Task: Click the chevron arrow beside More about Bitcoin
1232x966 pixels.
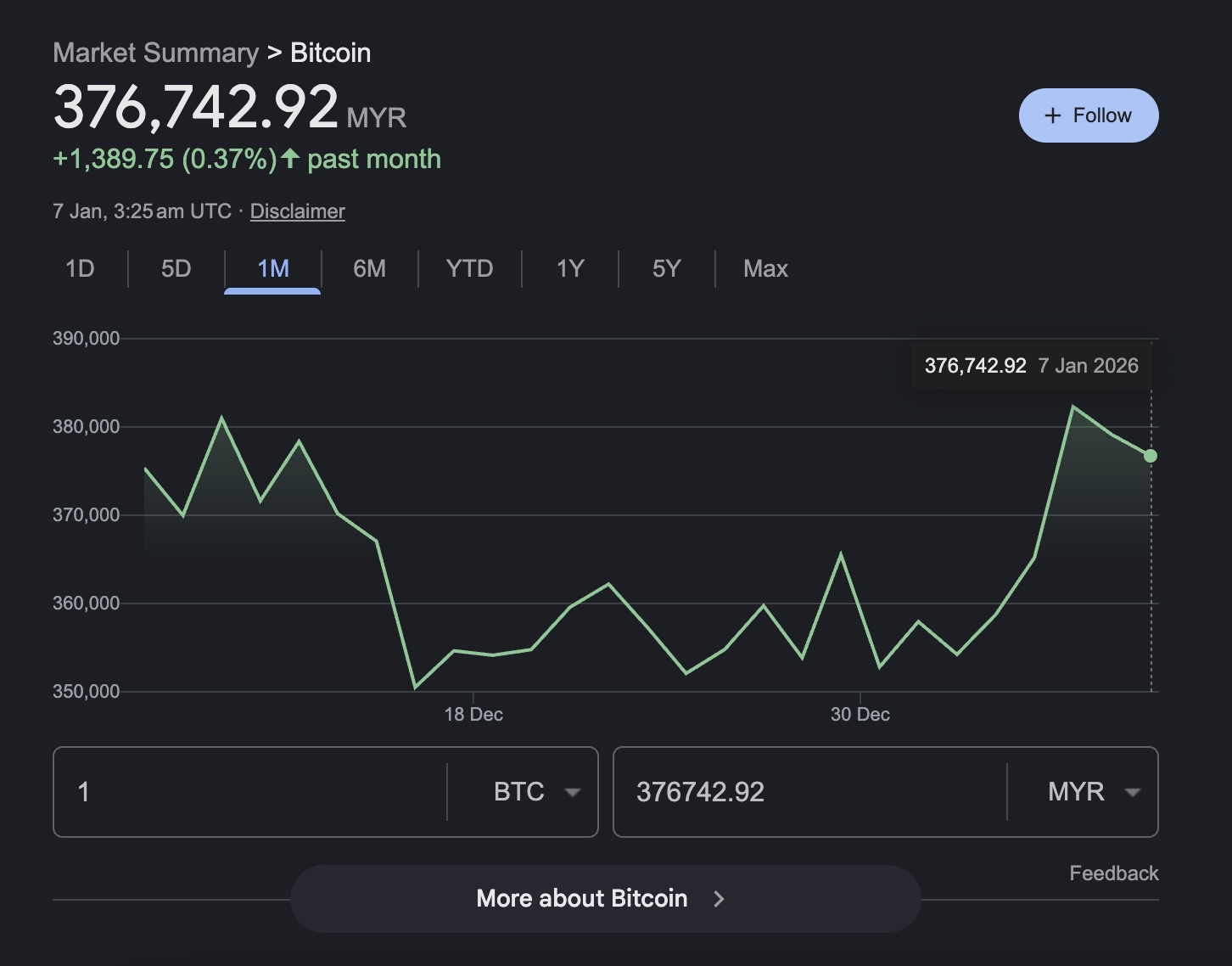Action: tap(719, 899)
